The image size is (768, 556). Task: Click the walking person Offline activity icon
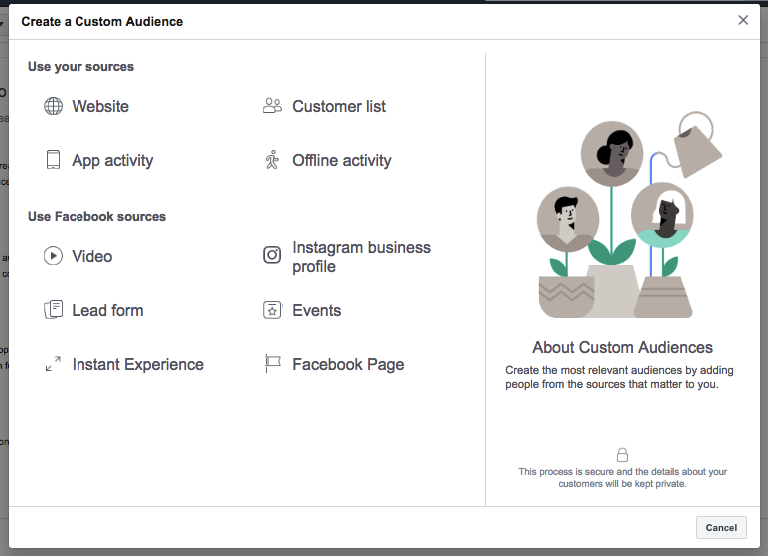tap(272, 160)
